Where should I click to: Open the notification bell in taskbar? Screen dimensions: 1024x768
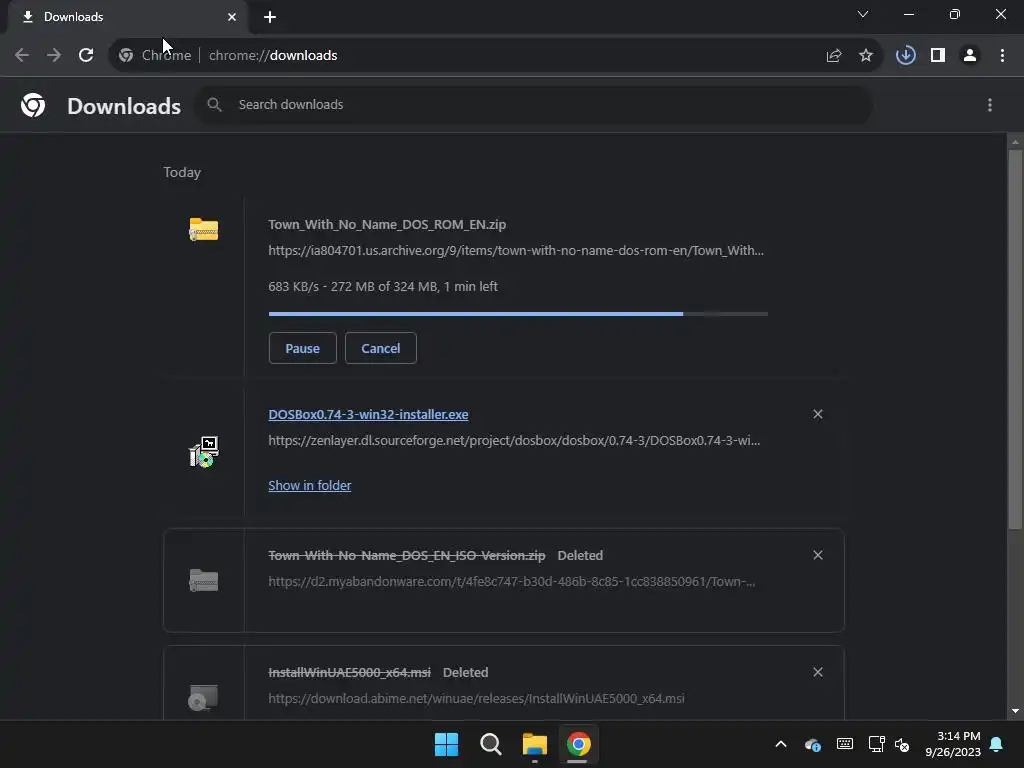997,744
